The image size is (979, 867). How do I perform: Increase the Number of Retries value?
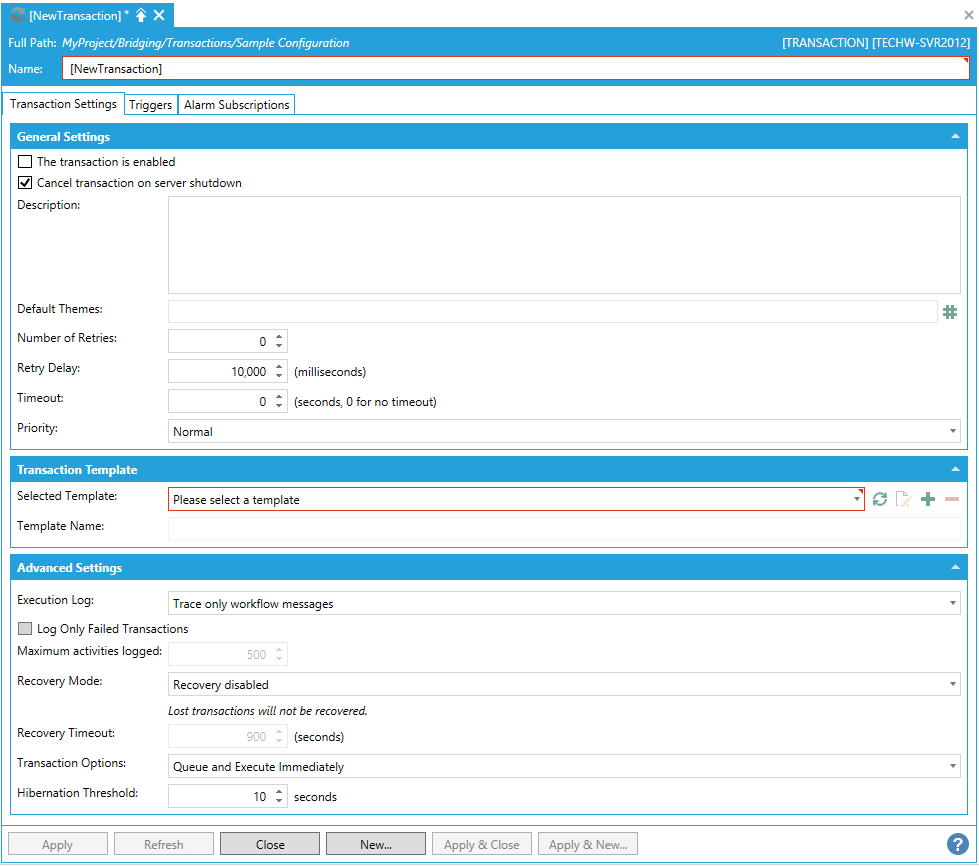click(279, 336)
